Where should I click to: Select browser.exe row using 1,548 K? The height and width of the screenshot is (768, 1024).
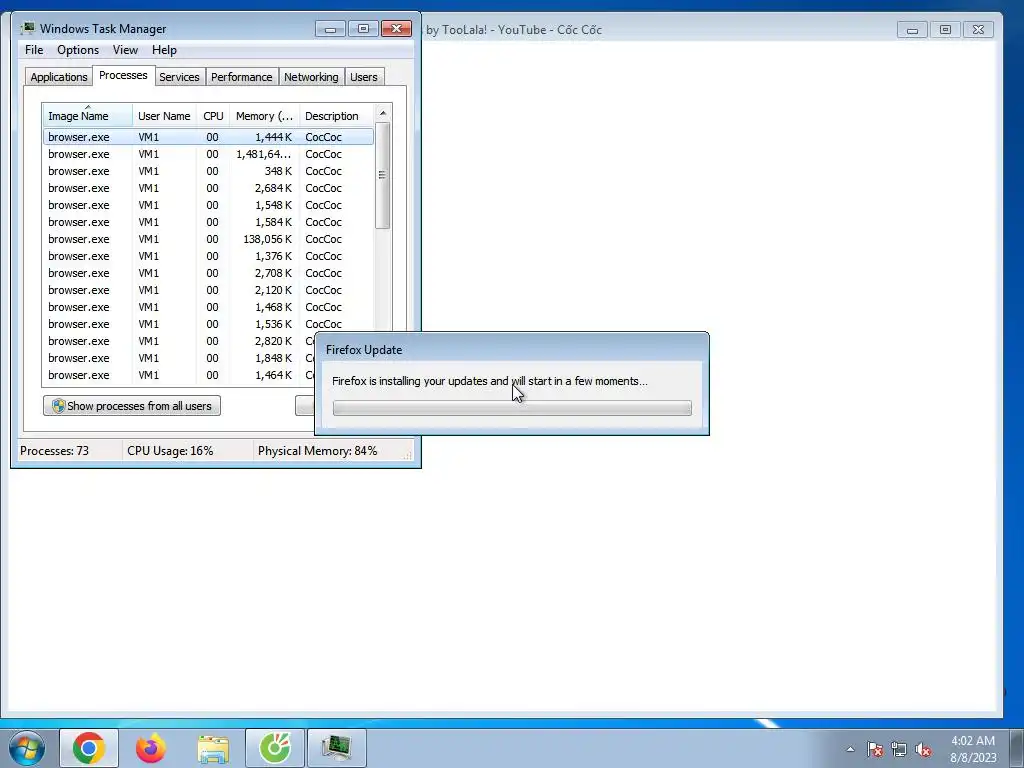coord(208,205)
